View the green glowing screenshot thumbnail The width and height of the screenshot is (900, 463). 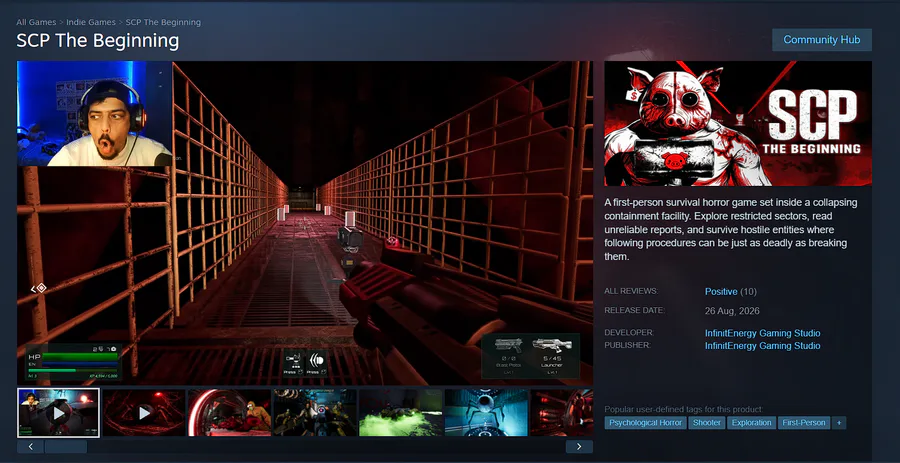pos(401,413)
